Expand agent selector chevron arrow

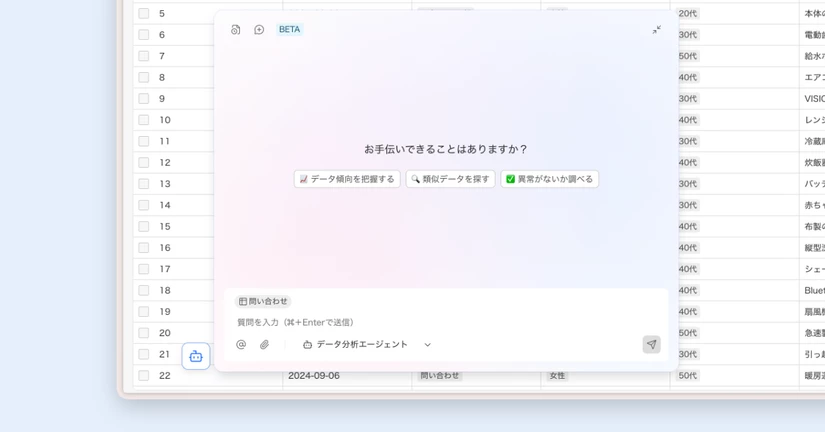point(427,345)
